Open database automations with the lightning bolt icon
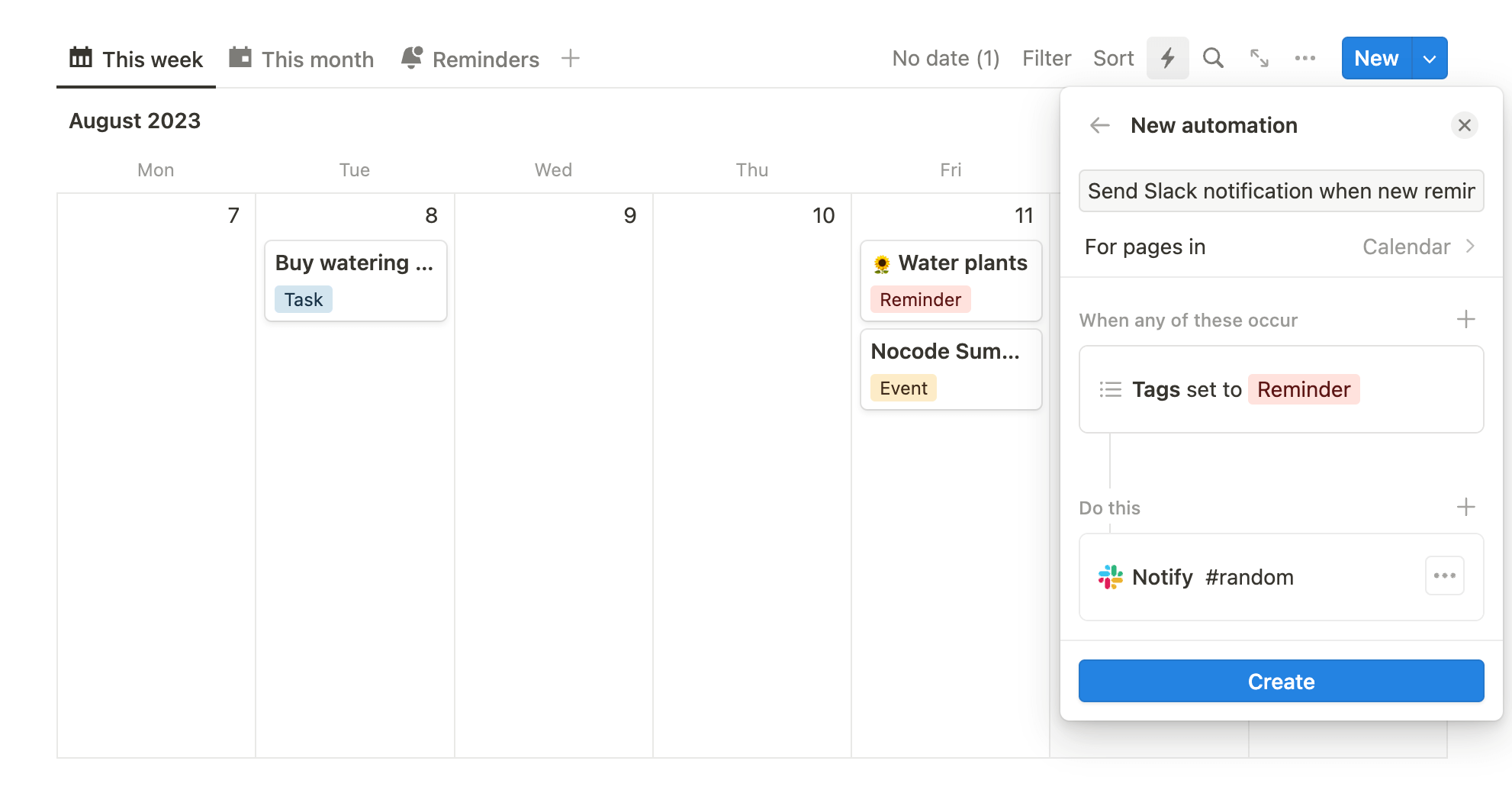This screenshot has width=1512, height=806. (x=1167, y=58)
